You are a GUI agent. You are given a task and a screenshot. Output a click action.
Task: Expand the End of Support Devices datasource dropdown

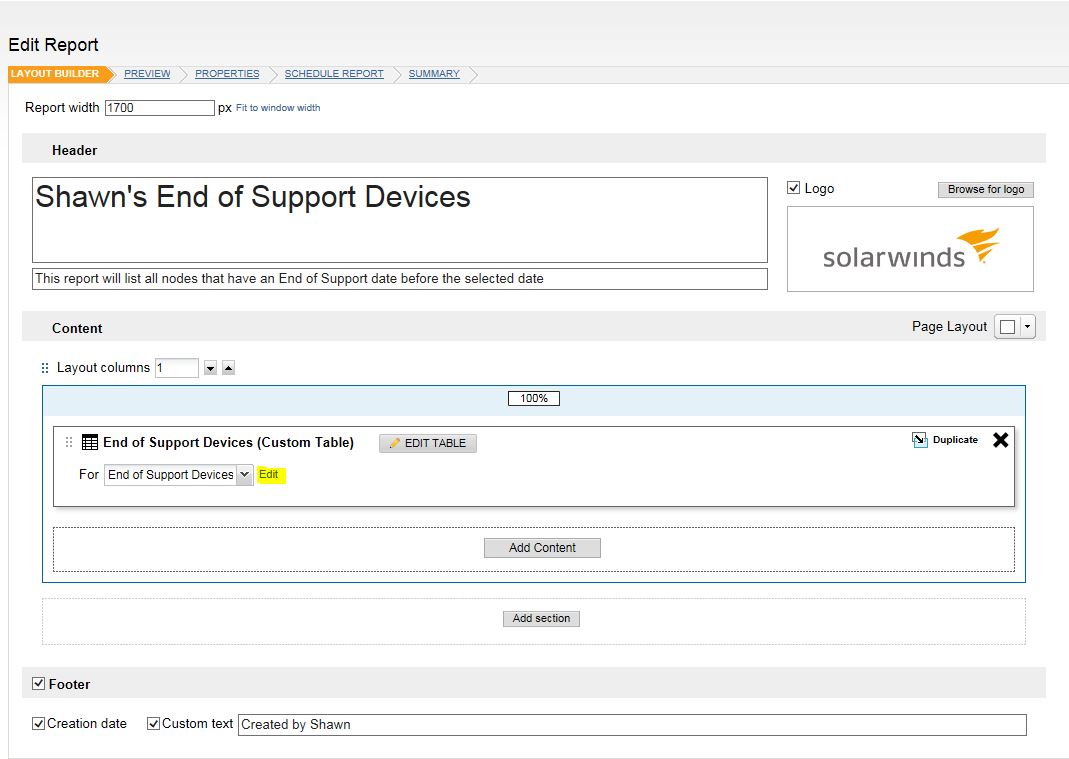pyautogui.click(x=245, y=475)
